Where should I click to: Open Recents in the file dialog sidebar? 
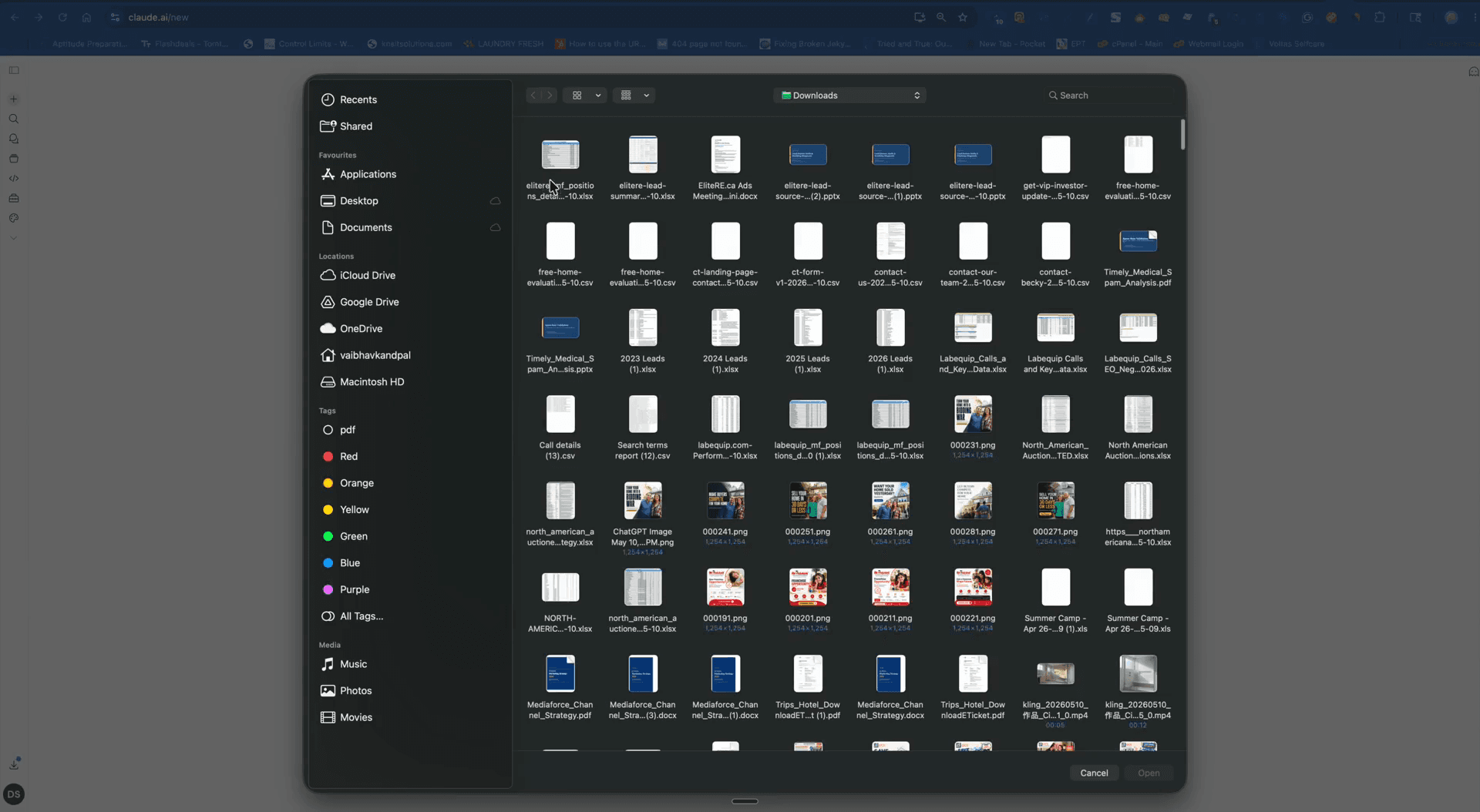(x=348, y=99)
